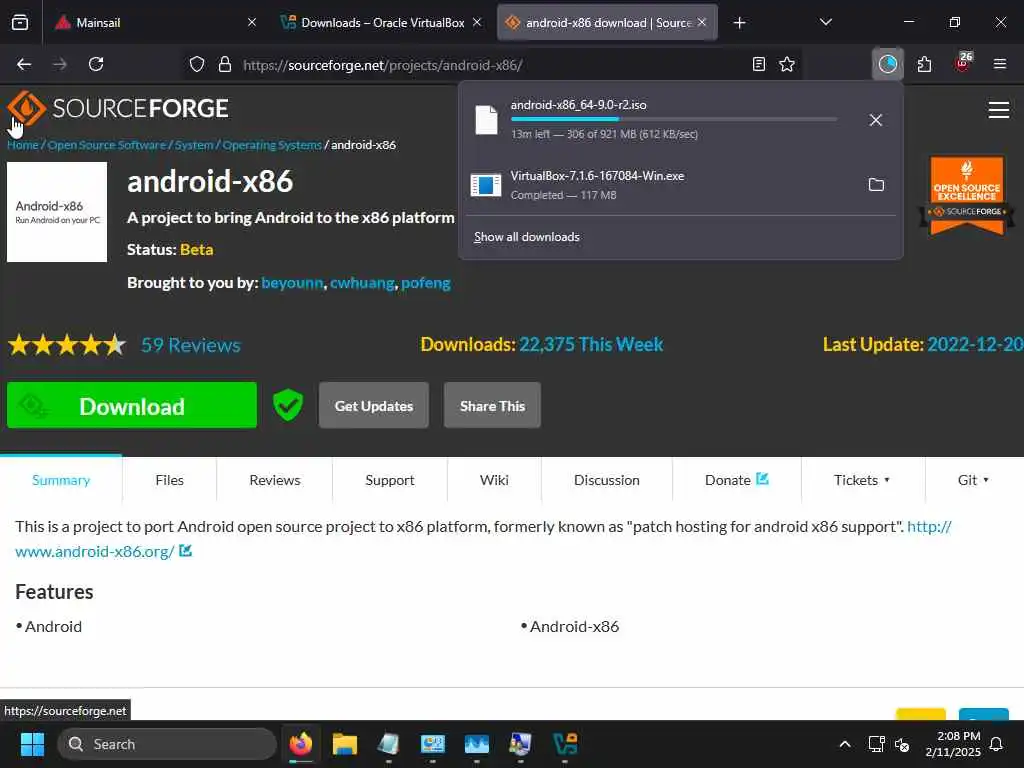1024x768 pixels.
Task: Open the www.android-x86.org link
Action: coord(95,551)
